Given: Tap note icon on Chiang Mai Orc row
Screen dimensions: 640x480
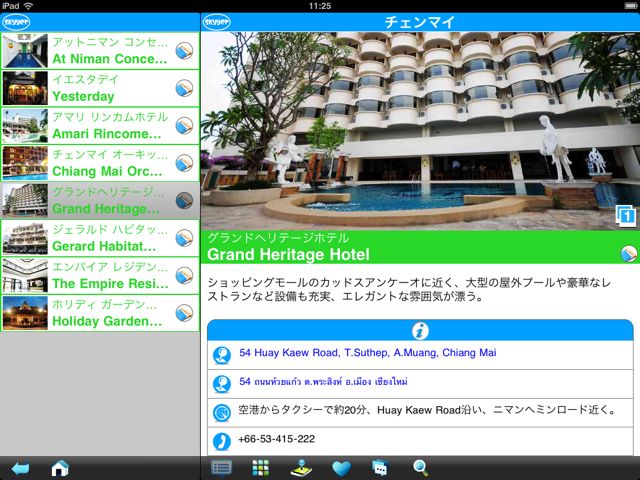Looking at the screenshot, I should pyautogui.click(x=184, y=163).
